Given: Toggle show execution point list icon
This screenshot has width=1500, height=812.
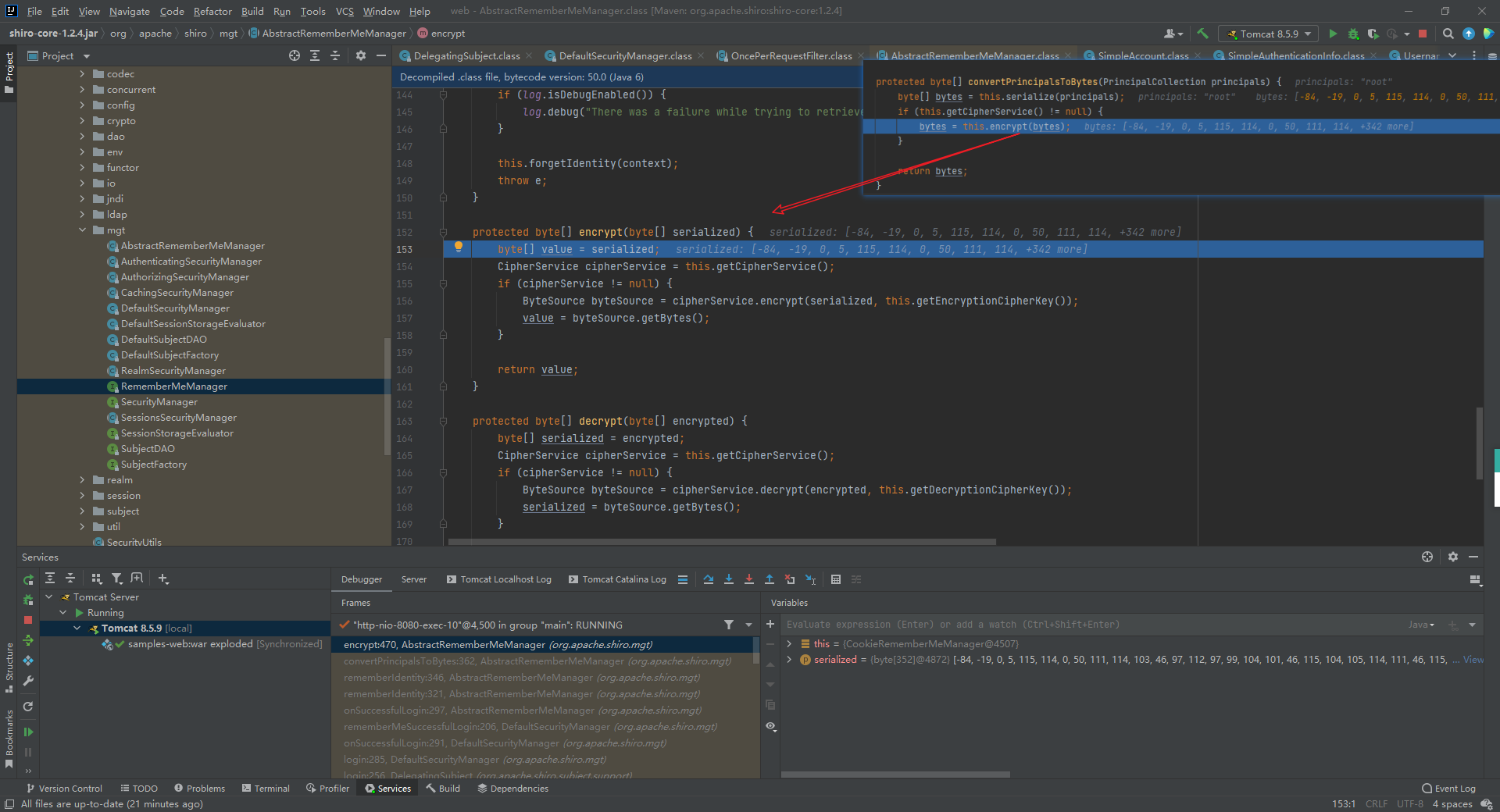Looking at the screenshot, I should tap(683, 579).
